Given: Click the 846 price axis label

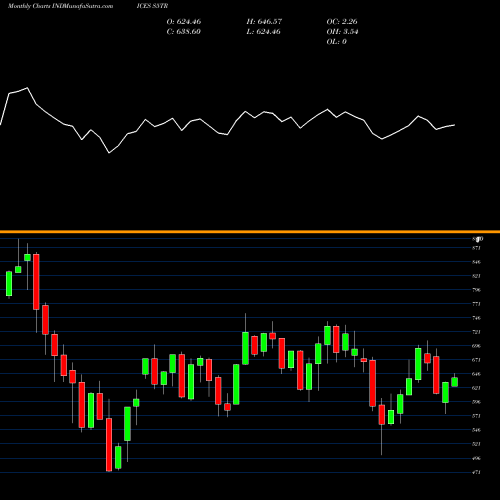Looking at the screenshot, I should tap(476, 262).
